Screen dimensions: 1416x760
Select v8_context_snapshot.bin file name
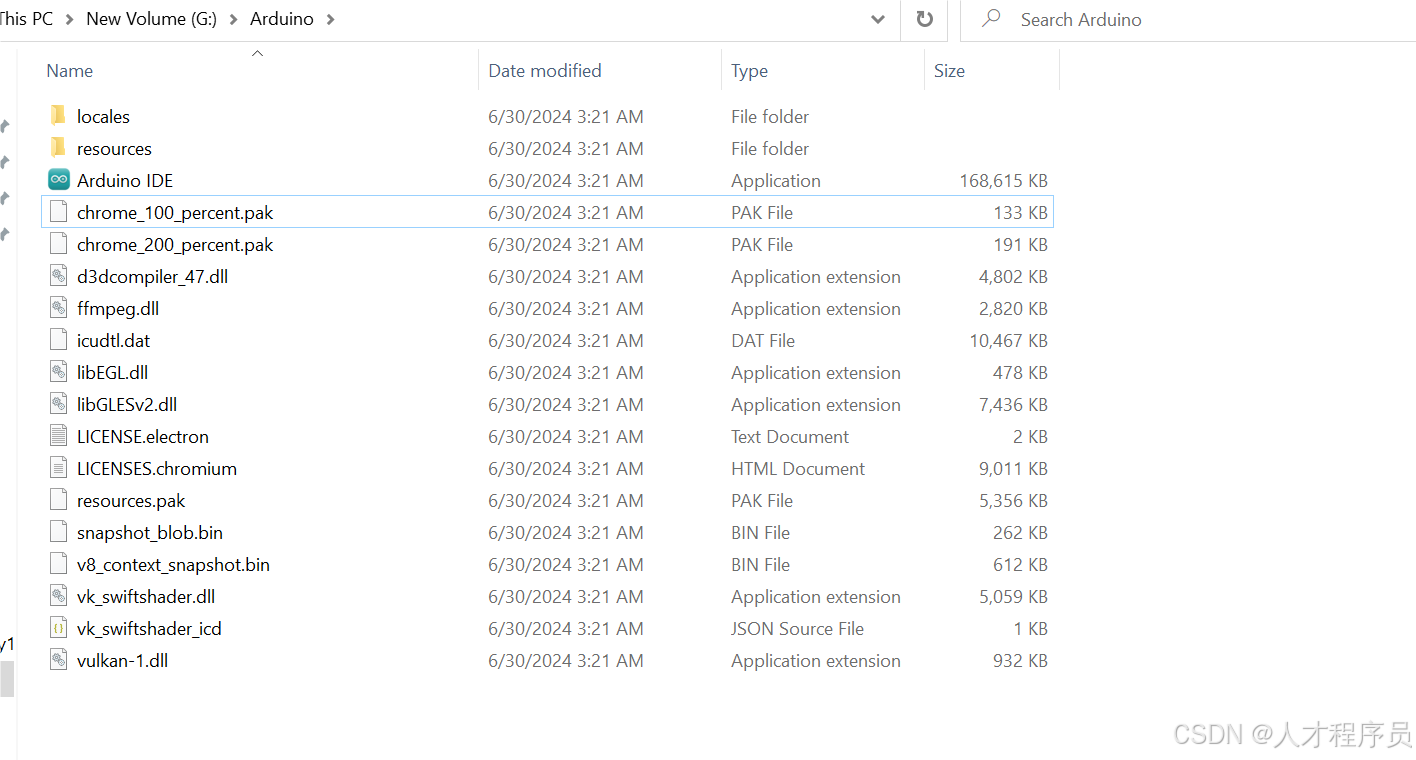[x=173, y=565]
